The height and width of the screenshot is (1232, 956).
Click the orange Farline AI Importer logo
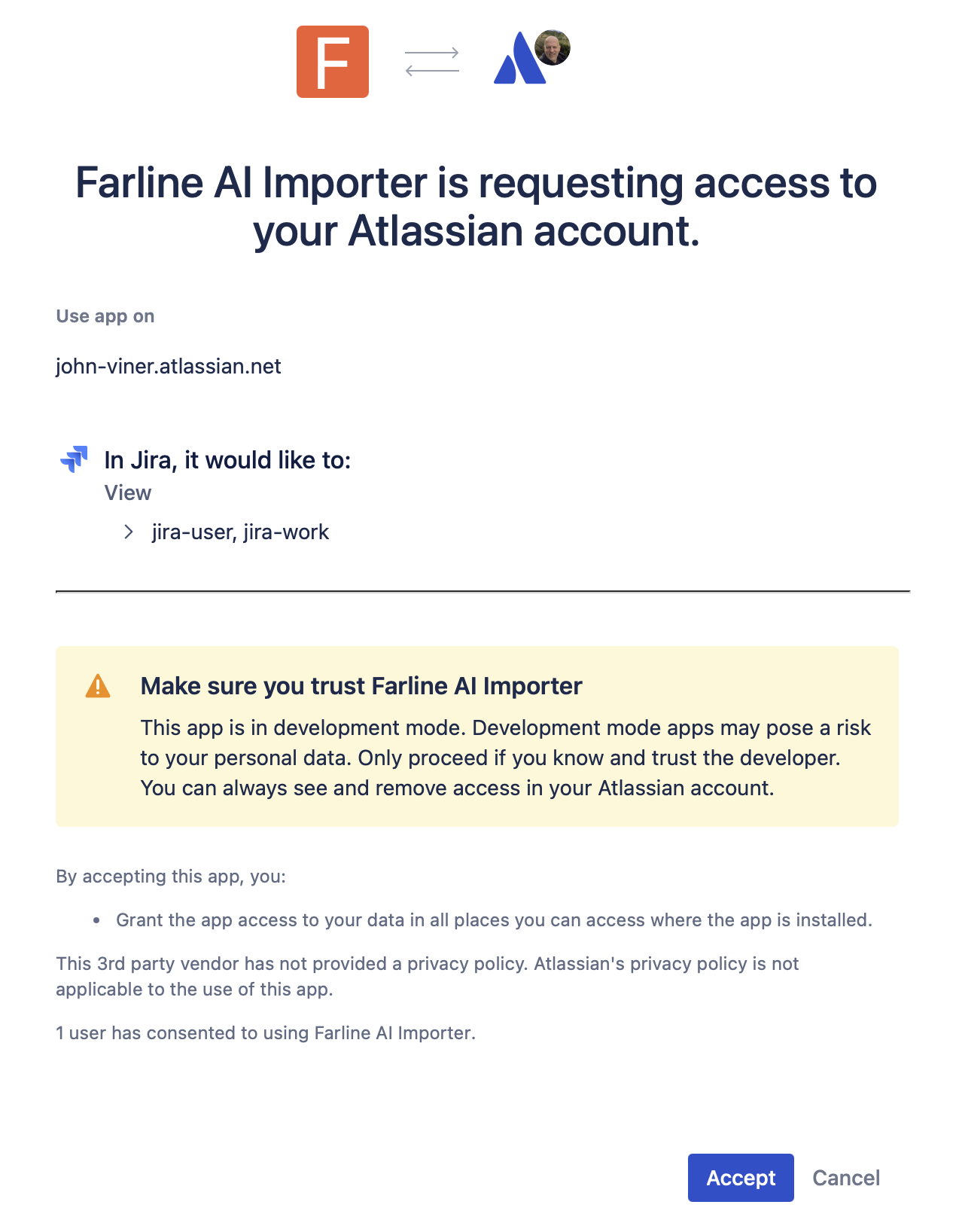(332, 60)
